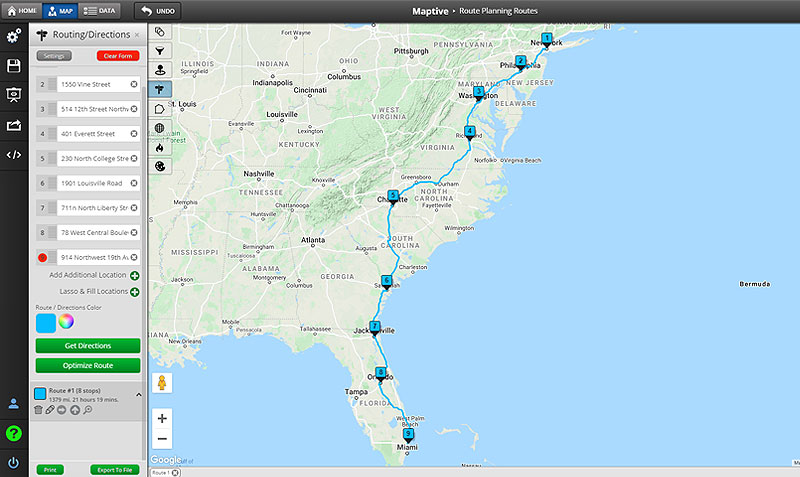Switch to the DATA tab
This screenshot has height=477, width=800.
[x=98, y=11]
